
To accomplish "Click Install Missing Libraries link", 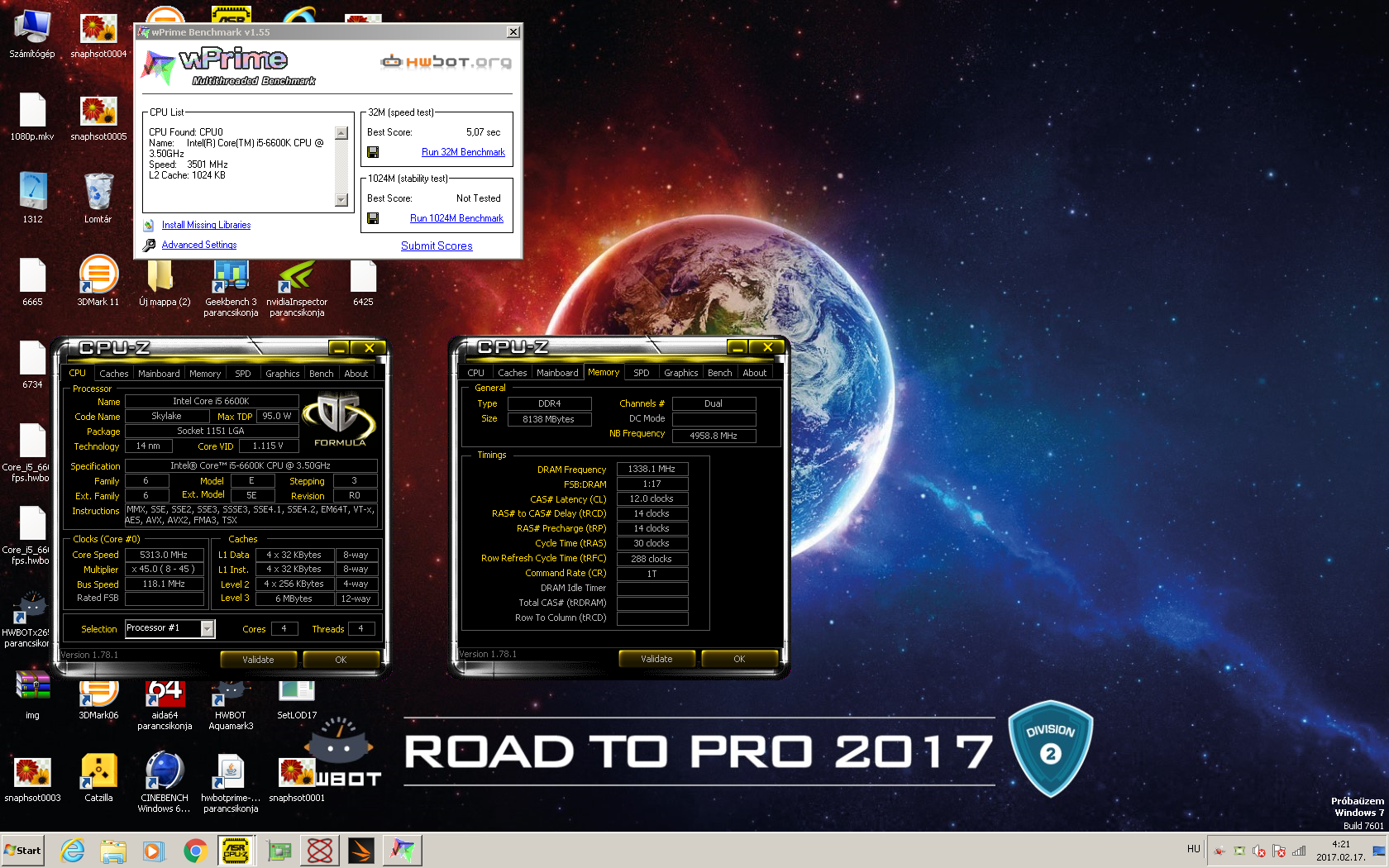I will (206, 225).
